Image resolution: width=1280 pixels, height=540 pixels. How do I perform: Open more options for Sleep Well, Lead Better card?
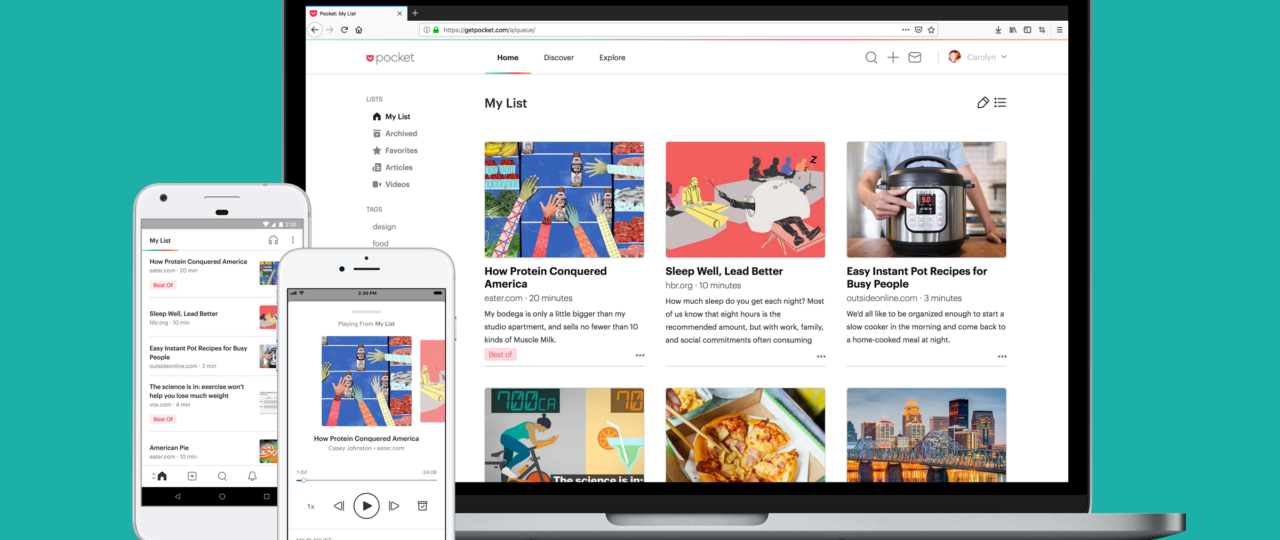click(x=820, y=356)
